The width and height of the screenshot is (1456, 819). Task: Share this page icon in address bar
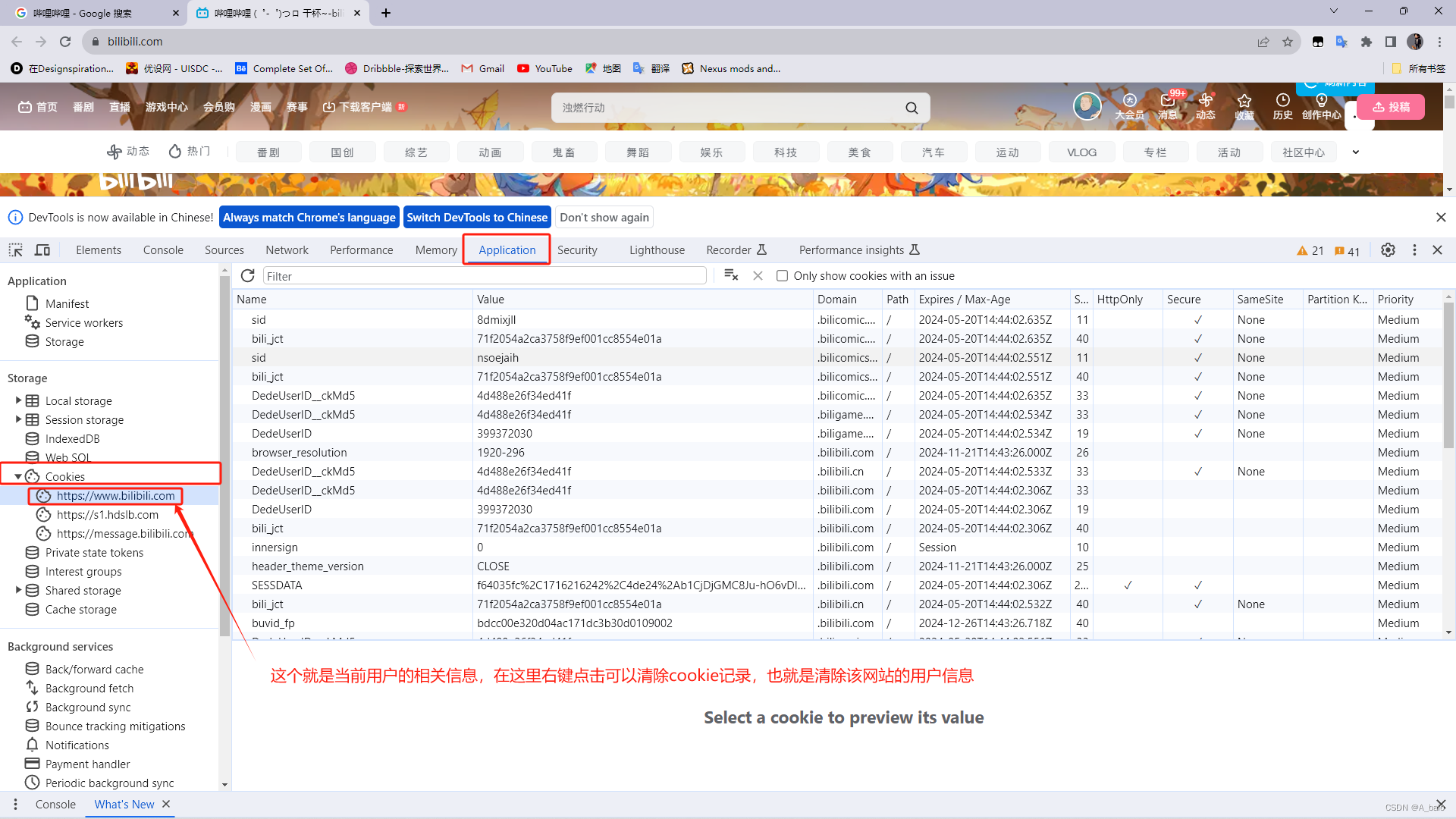coord(1263,42)
